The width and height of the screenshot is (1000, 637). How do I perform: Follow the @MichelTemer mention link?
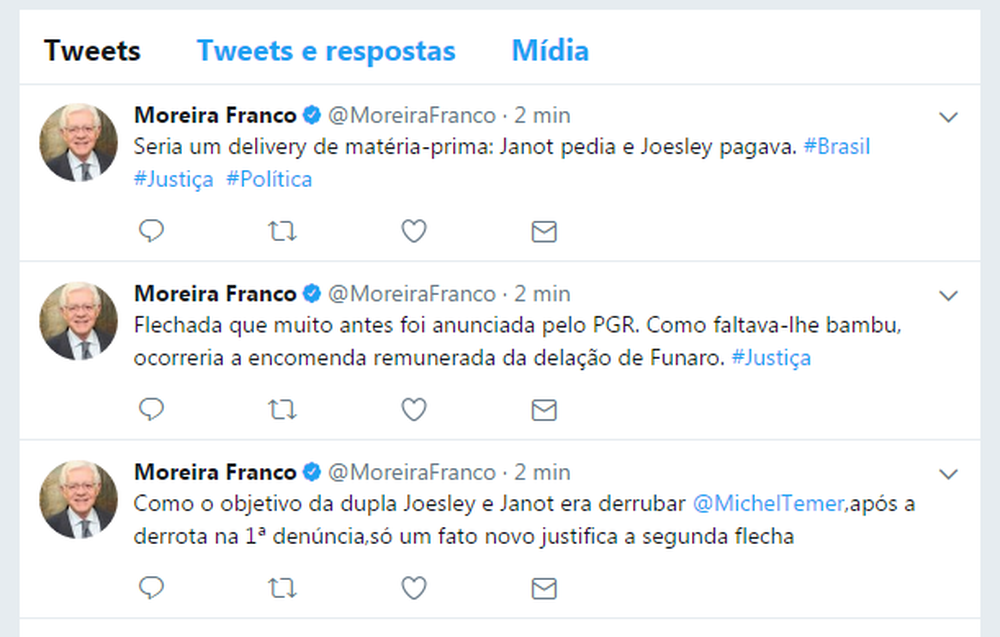point(768,504)
